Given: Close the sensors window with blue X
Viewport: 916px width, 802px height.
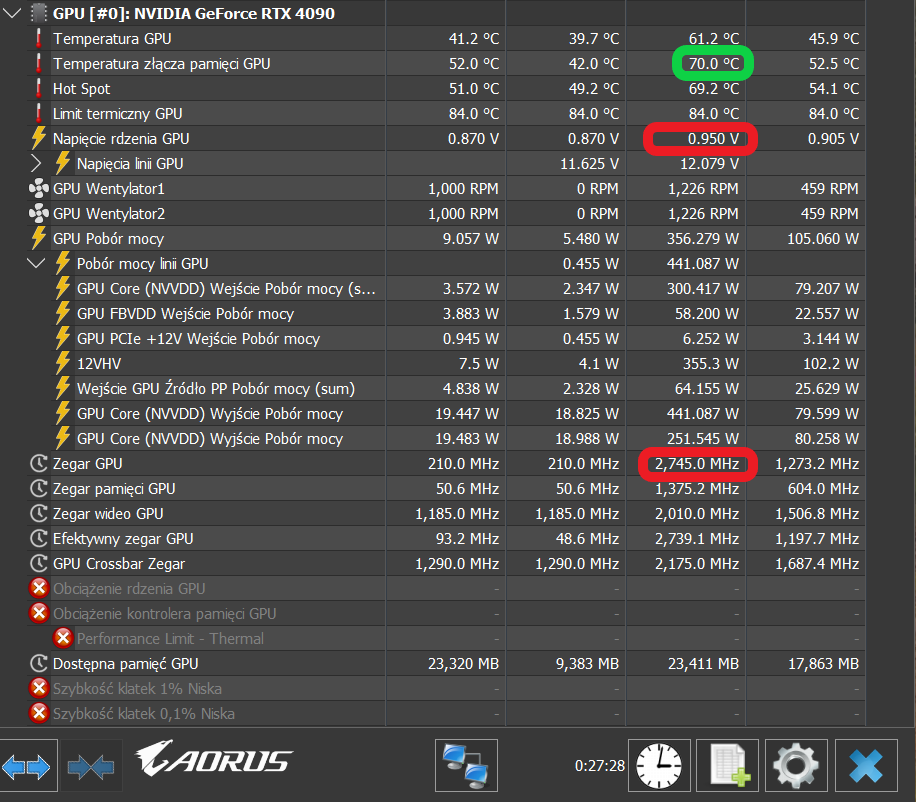Looking at the screenshot, I should 866,766.
